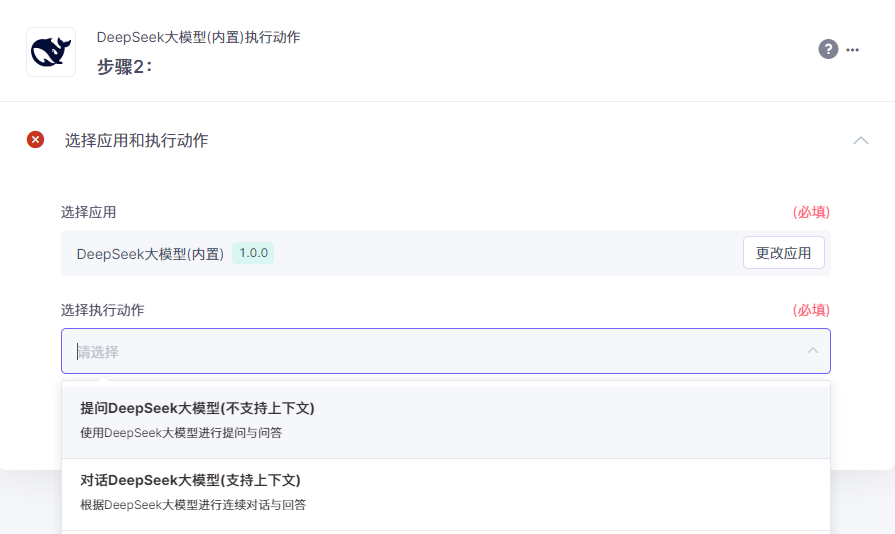Open the three-dot more options menu

853,50
